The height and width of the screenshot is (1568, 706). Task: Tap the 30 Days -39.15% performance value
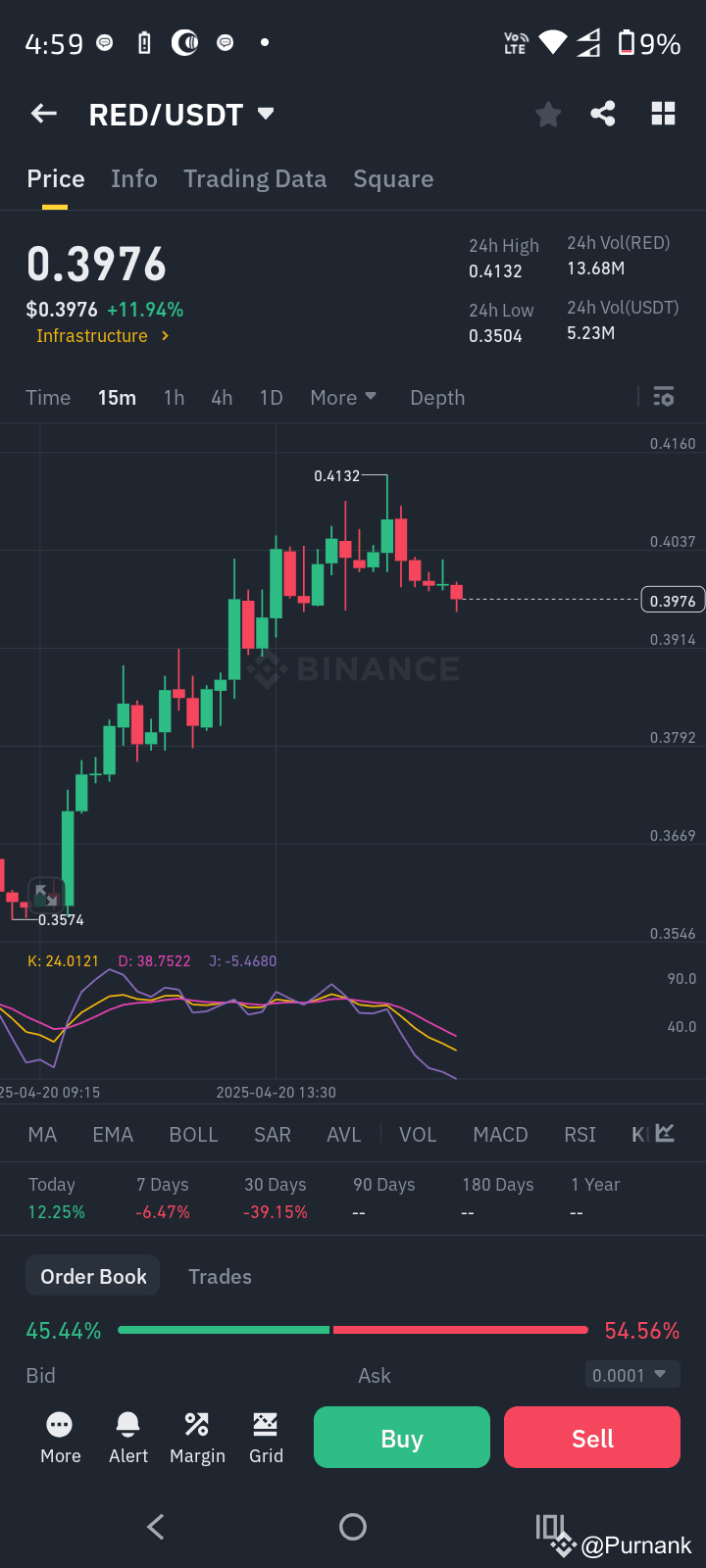(276, 1212)
